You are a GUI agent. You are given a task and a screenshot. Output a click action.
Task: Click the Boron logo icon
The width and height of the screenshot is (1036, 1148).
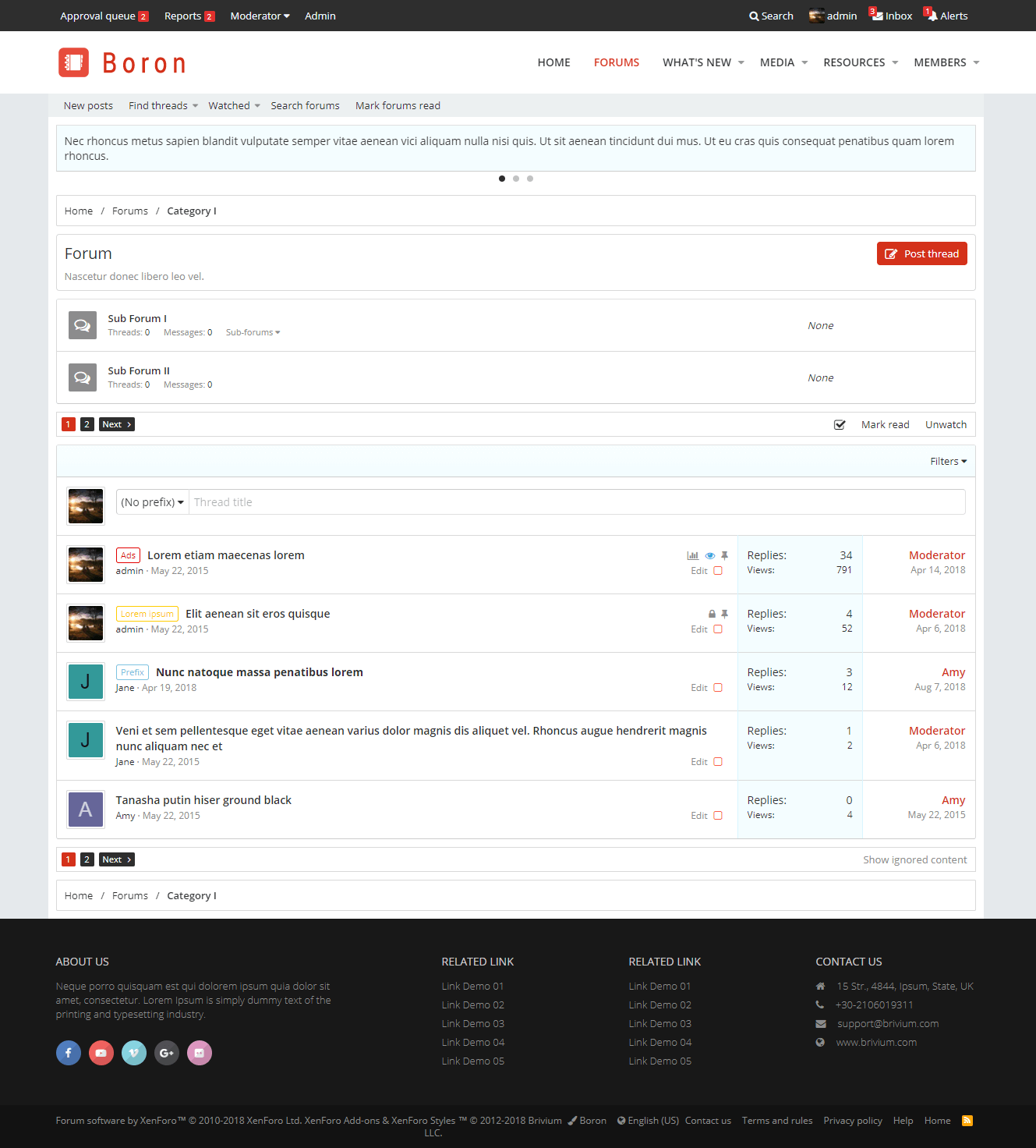click(x=74, y=62)
